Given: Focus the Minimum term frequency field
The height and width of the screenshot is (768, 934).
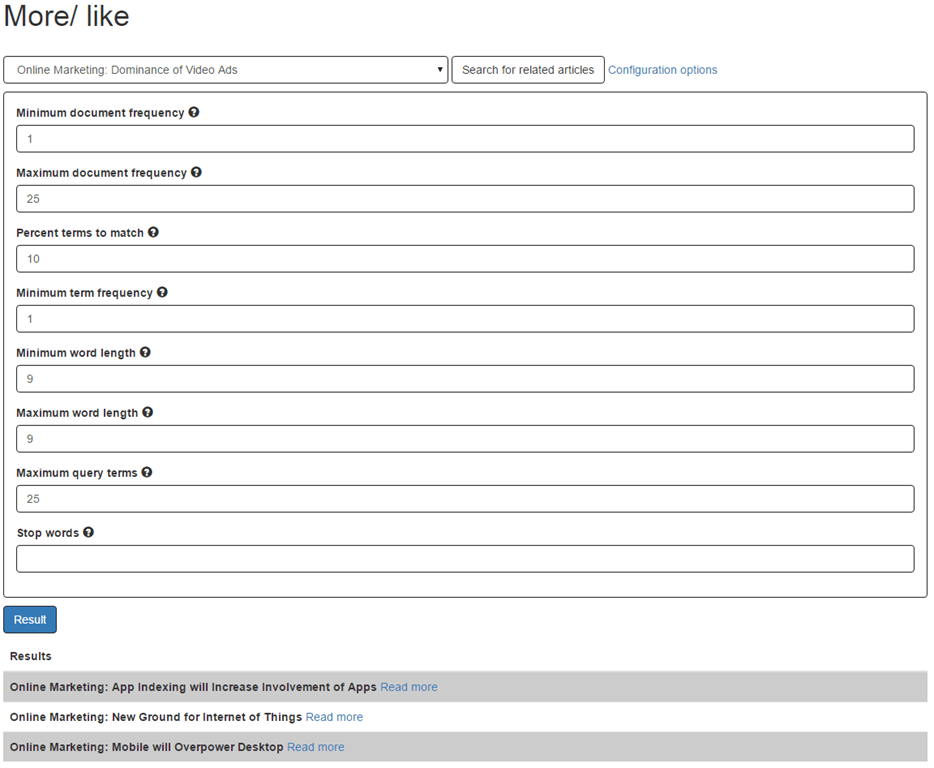Looking at the screenshot, I should coord(465,319).
